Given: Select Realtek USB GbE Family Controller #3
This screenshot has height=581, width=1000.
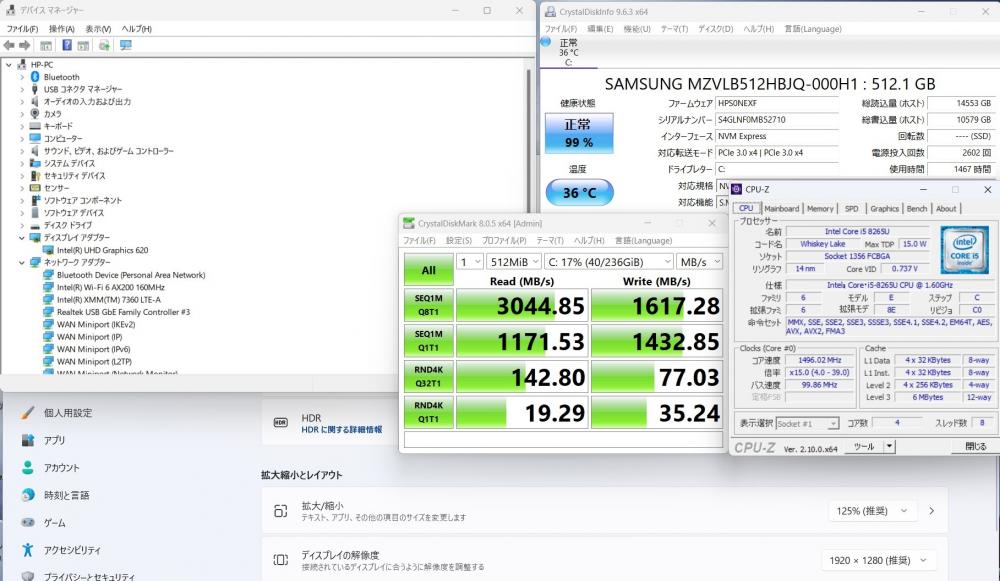Looking at the screenshot, I should (x=123, y=312).
